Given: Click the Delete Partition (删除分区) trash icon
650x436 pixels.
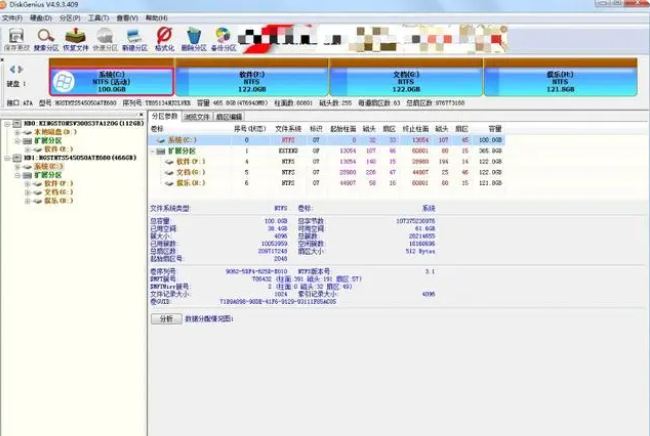Looking at the screenshot, I should click(194, 38).
